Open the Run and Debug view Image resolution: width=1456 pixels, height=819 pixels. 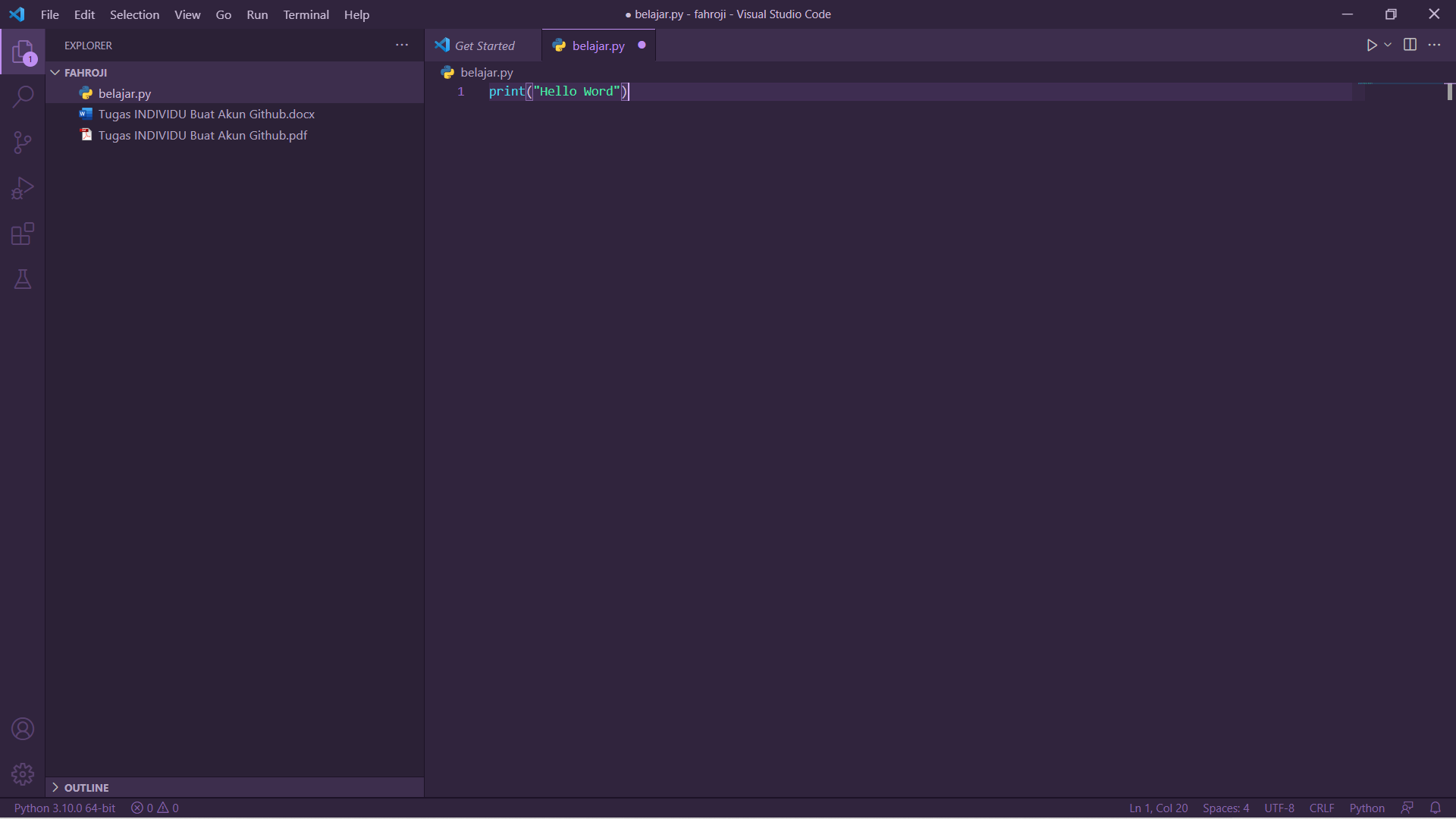coord(23,188)
